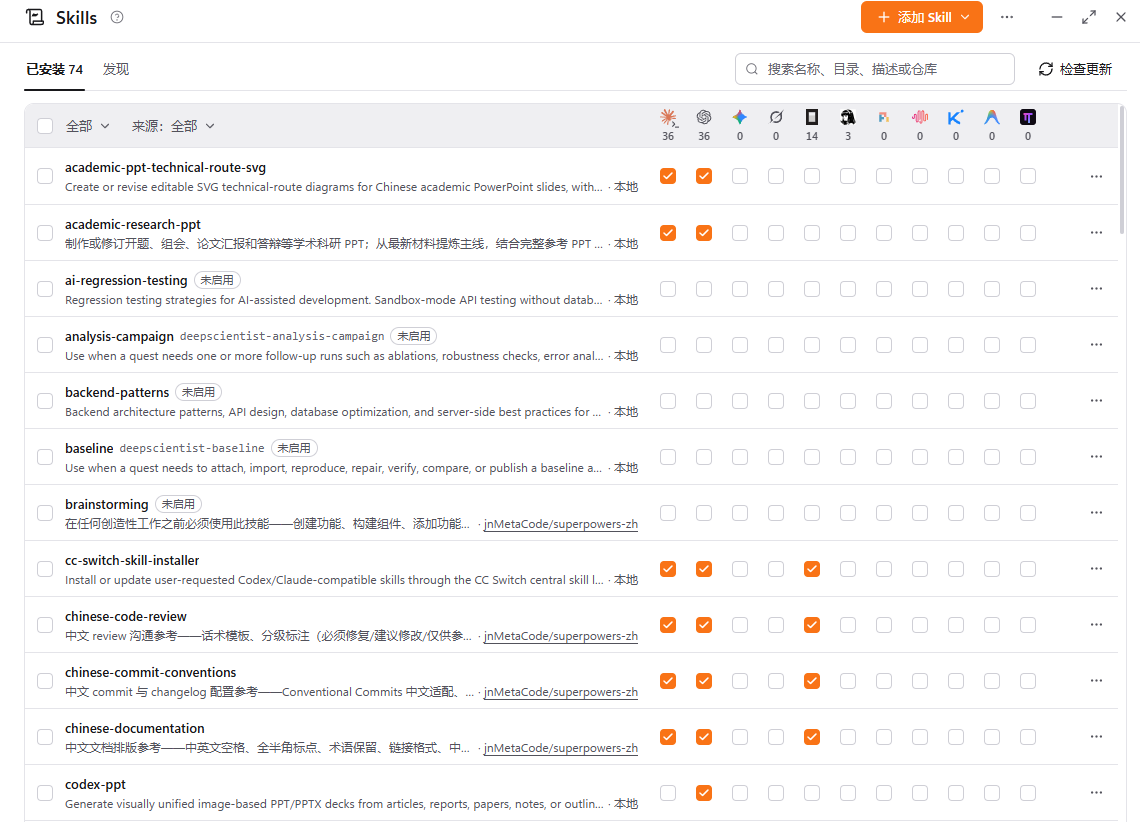The height and width of the screenshot is (822, 1140).
Task: Click the vertical scrollbar of the skills list
Action: (x=1123, y=169)
